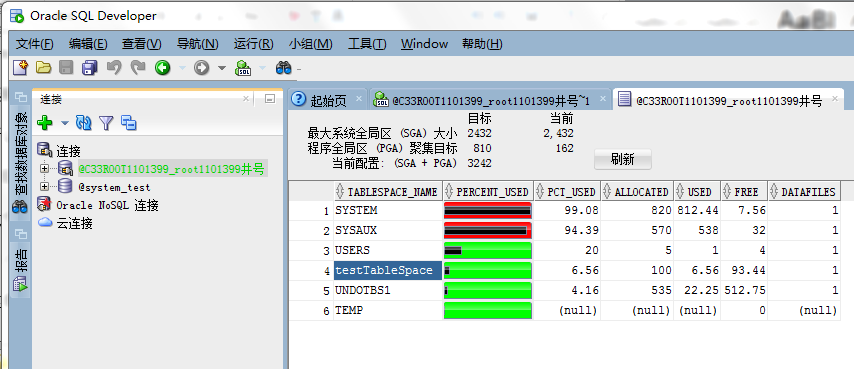
Task: Select the root 连接 tree node
Action: click(x=68, y=151)
